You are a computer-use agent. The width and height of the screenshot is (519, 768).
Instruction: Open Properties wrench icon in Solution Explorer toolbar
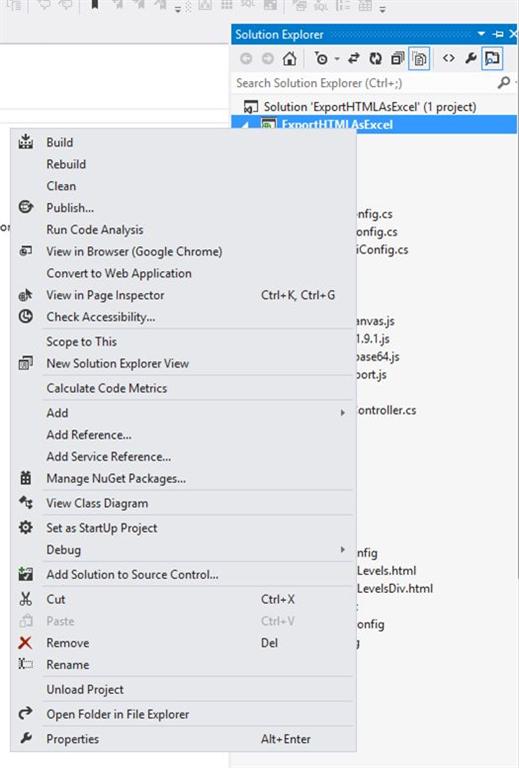(471, 58)
